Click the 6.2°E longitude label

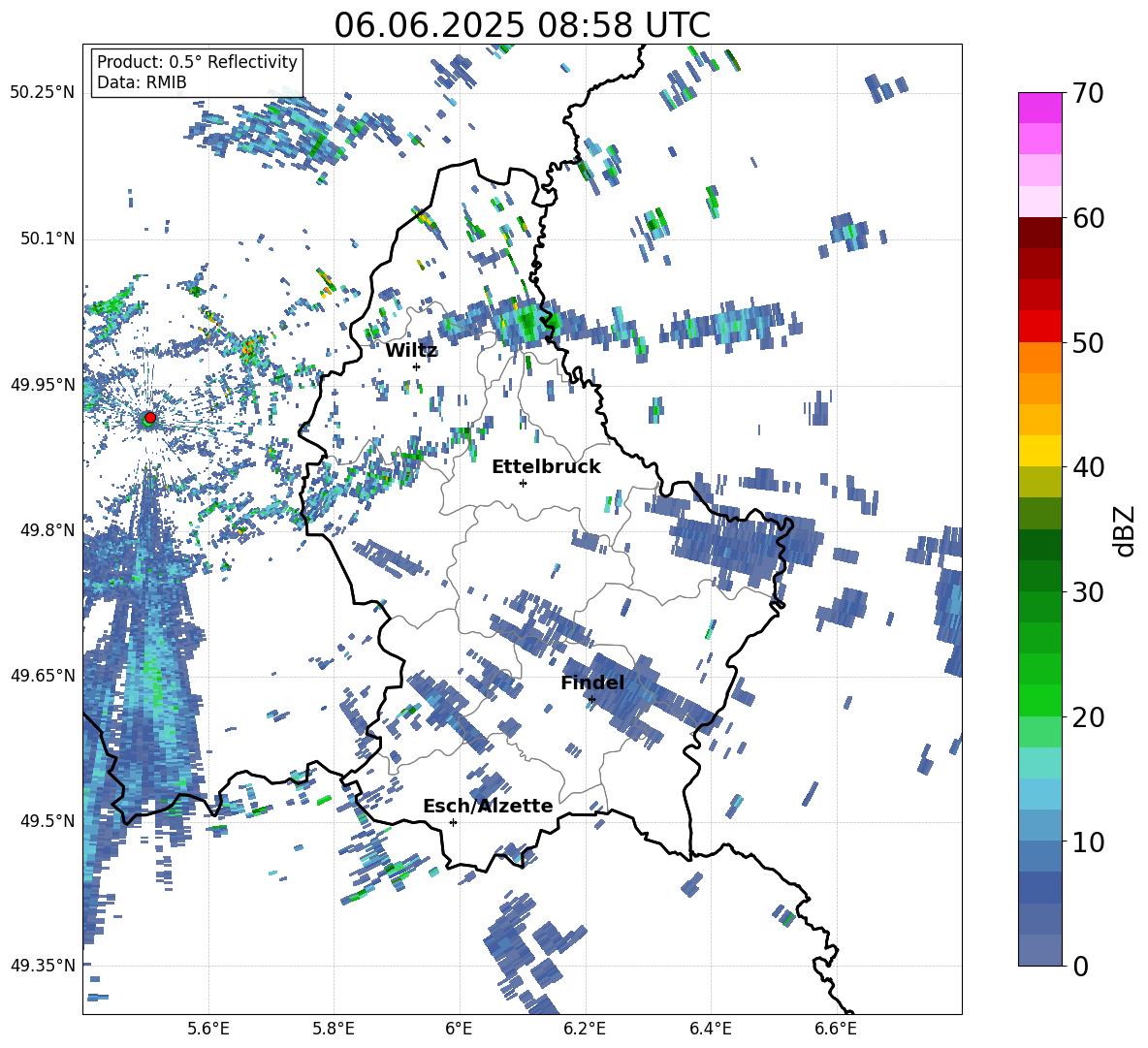point(585,1029)
